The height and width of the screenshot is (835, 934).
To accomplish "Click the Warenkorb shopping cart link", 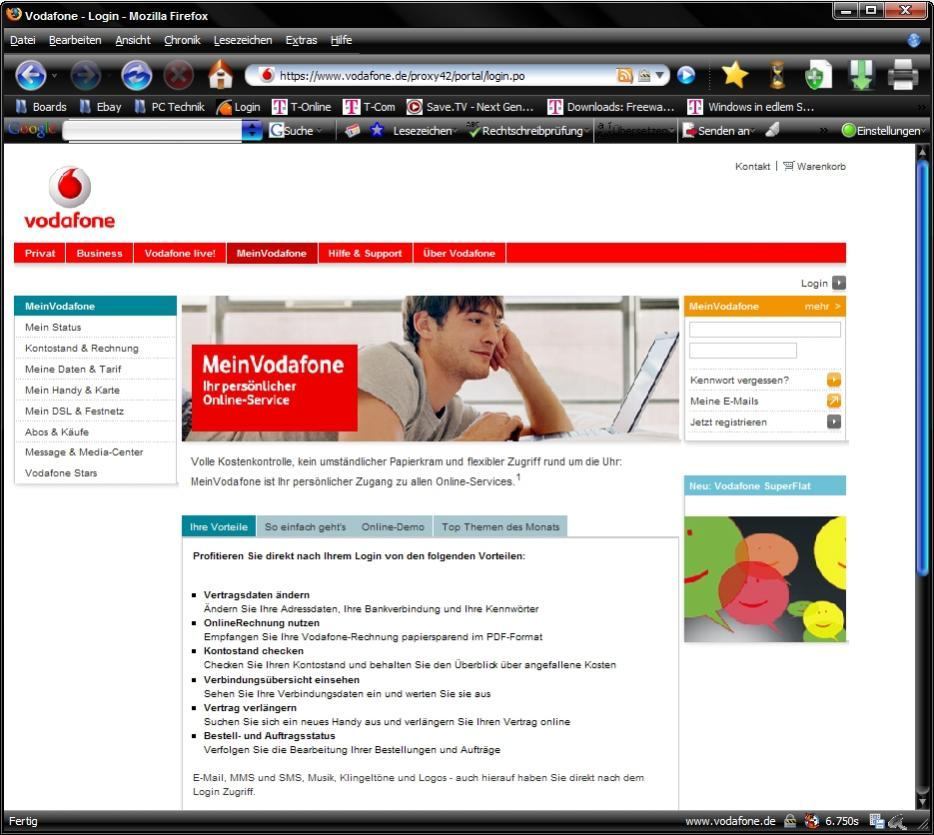I will 814,166.
